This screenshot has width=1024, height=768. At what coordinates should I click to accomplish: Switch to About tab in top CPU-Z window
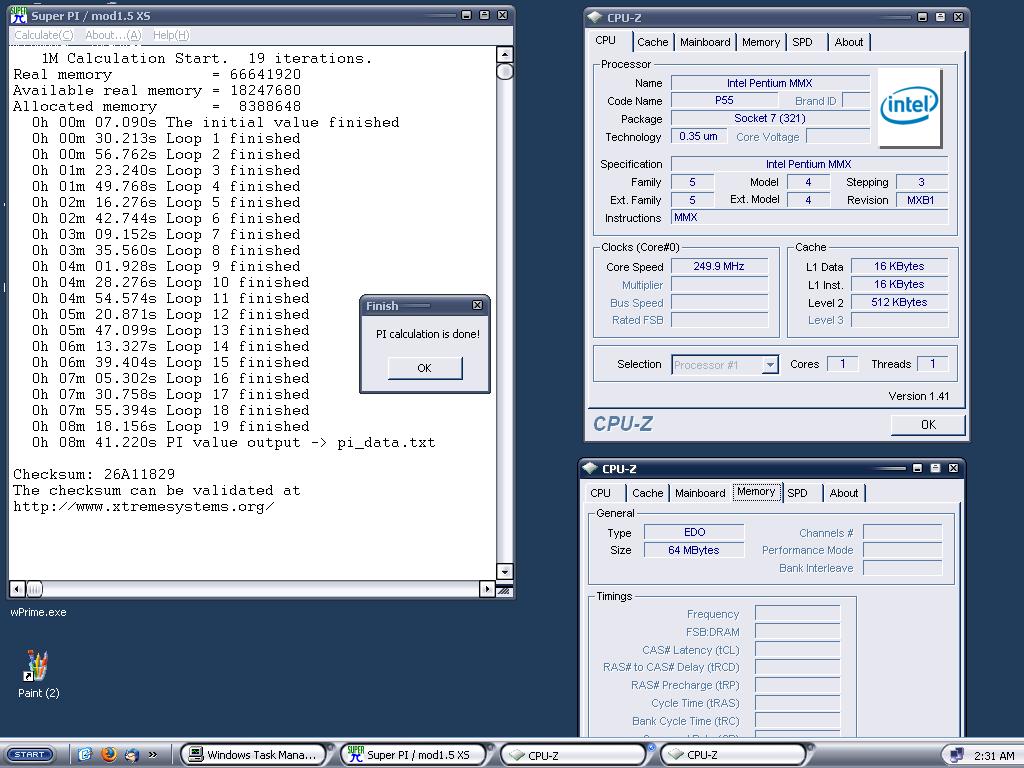848,42
